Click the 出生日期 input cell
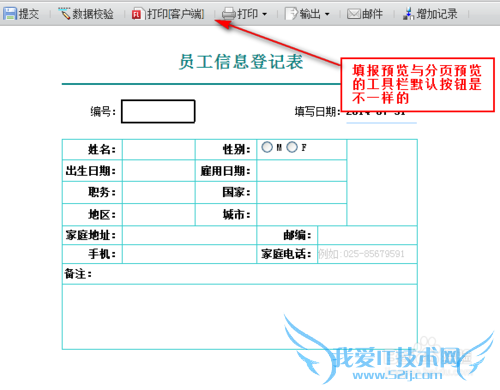The width and height of the screenshot is (500, 390). click(159, 171)
